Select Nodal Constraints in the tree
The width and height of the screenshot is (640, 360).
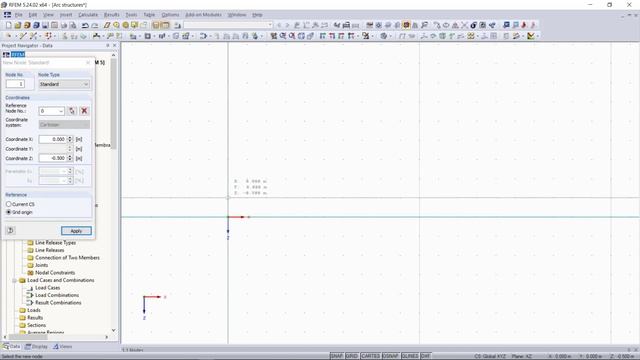[x=55, y=273]
